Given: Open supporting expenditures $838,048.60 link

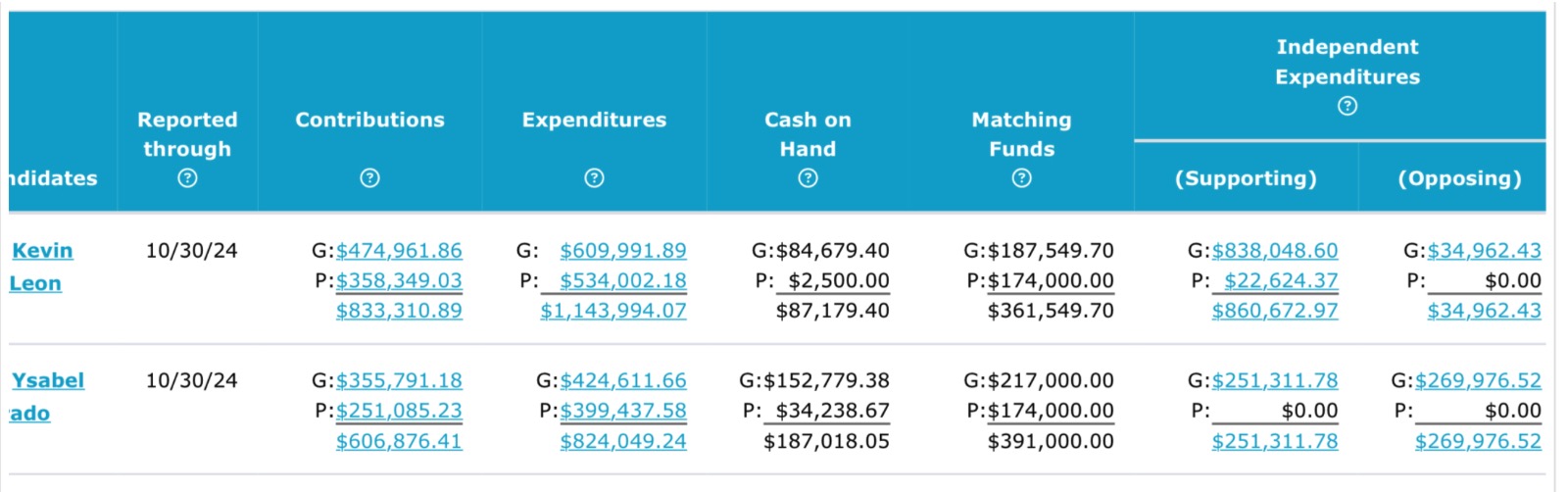Looking at the screenshot, I should [1275, 251].
